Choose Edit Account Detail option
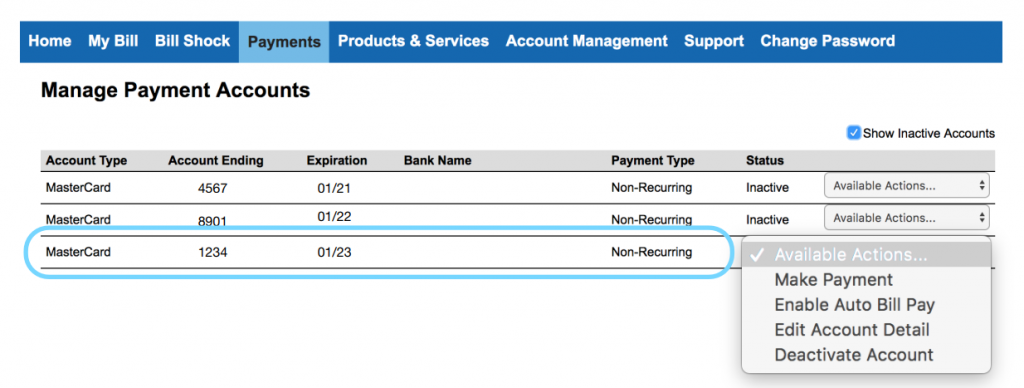 click(x=852, y=330)
